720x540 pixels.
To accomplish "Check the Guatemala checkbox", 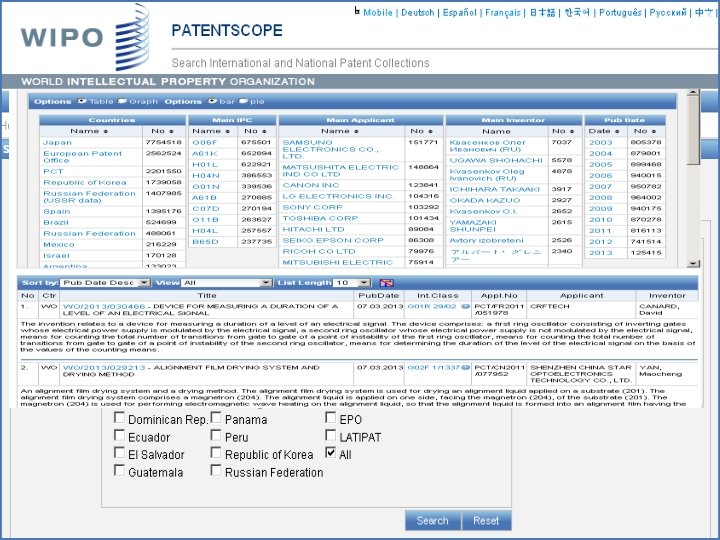I will pos(119,471).
